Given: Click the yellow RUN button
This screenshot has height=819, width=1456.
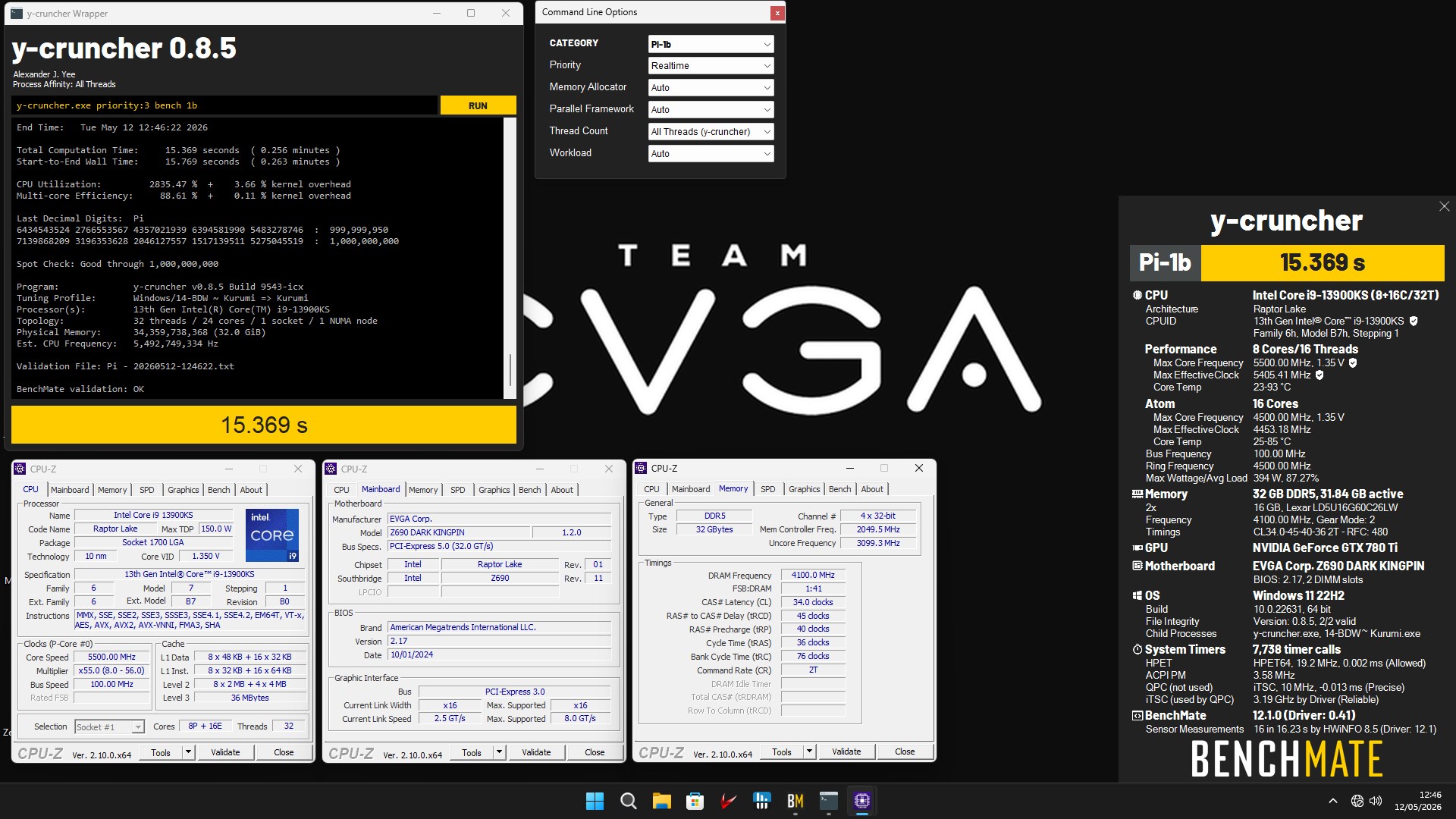Looking at the screenshot, I should tap(478, 105).
